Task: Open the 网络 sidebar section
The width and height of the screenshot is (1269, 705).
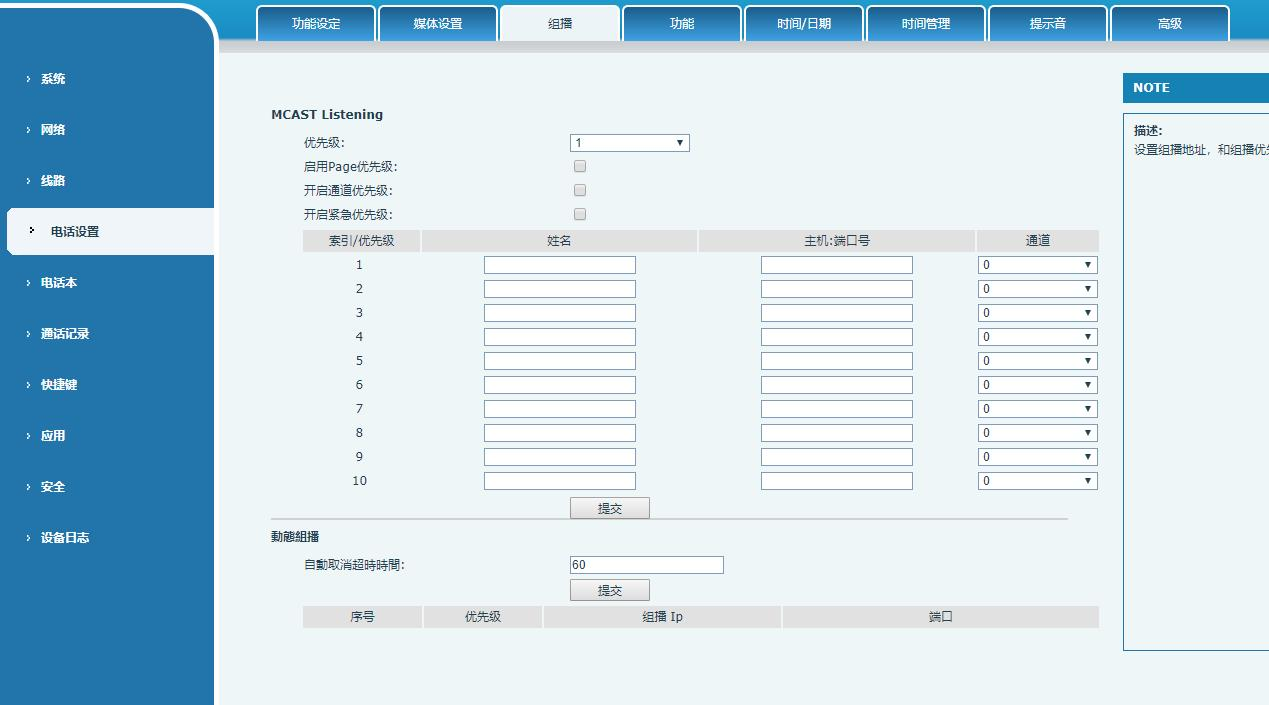Action: pos(53,130)
